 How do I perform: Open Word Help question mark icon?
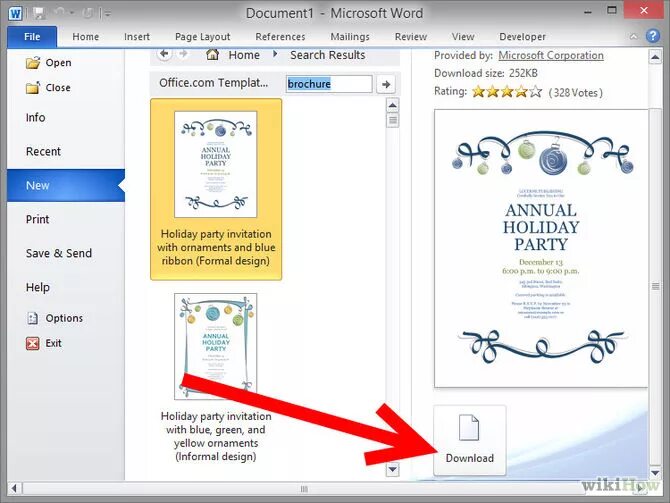click(652, 36)
